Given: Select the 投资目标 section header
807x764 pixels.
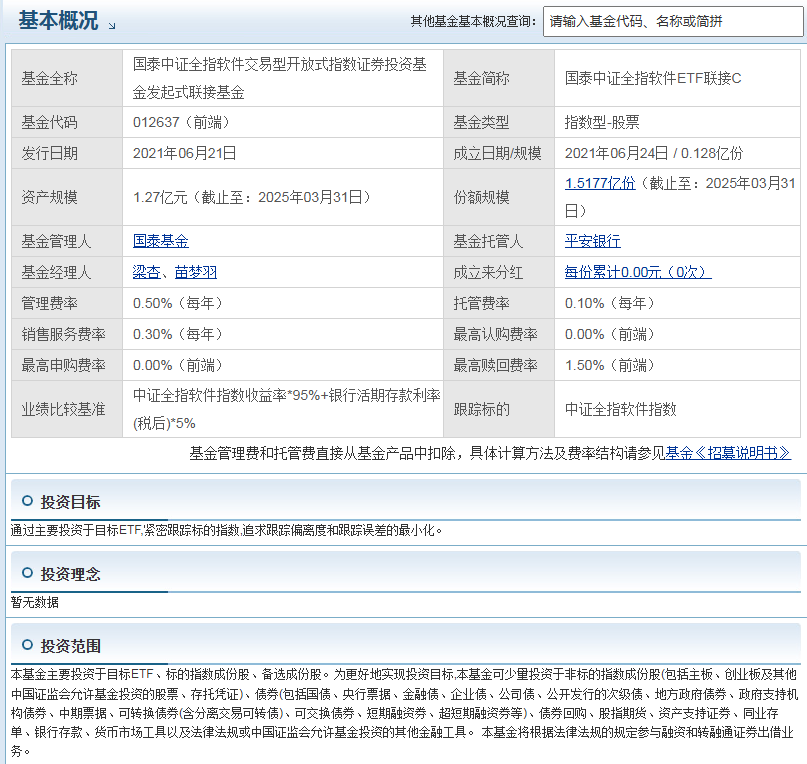Looking at the screenshot, I should 70,502.
